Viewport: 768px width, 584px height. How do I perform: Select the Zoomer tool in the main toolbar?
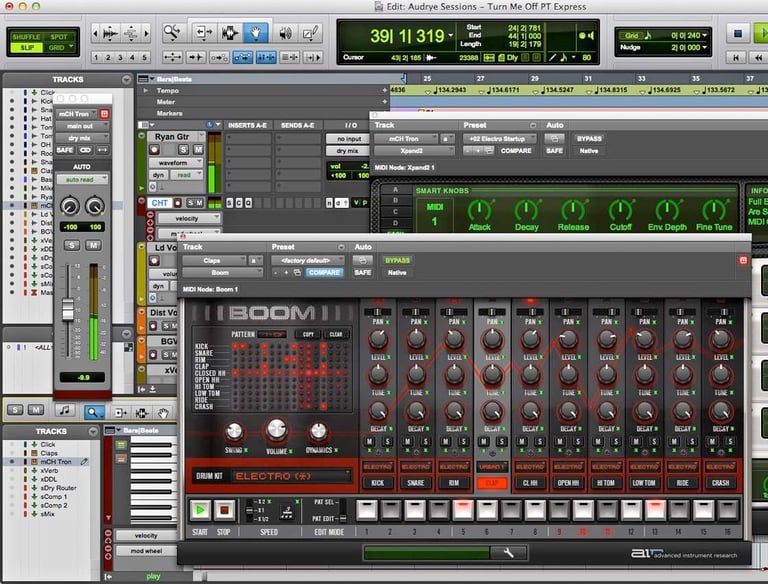(172, 33)
